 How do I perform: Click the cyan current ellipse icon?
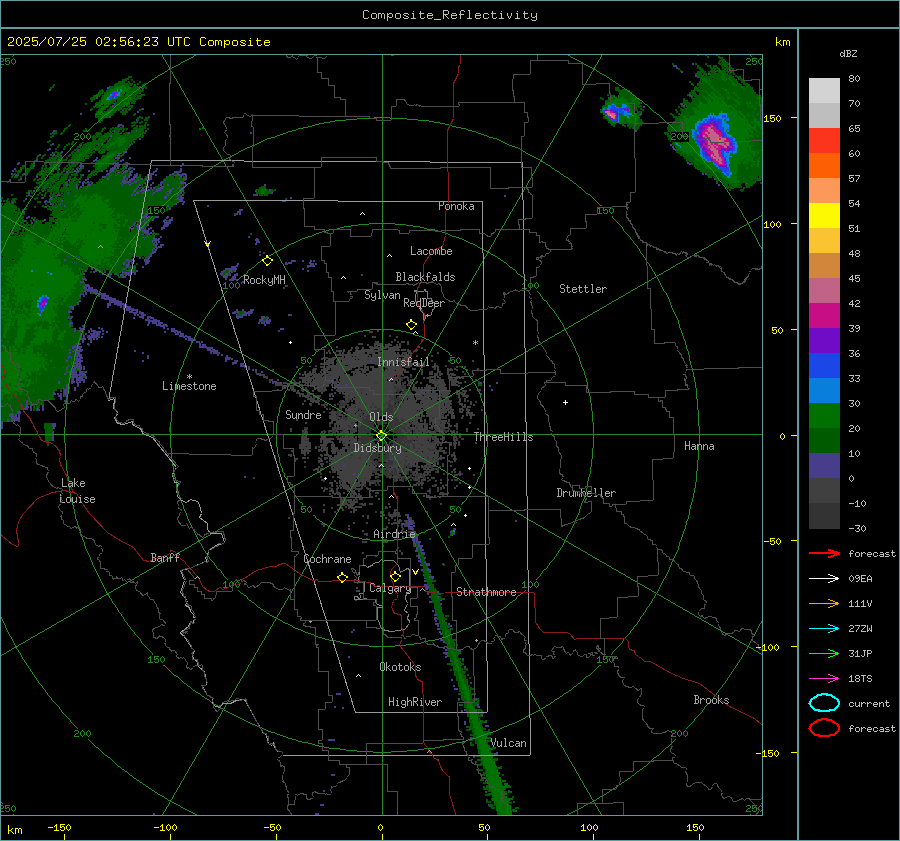coord(824,703)
